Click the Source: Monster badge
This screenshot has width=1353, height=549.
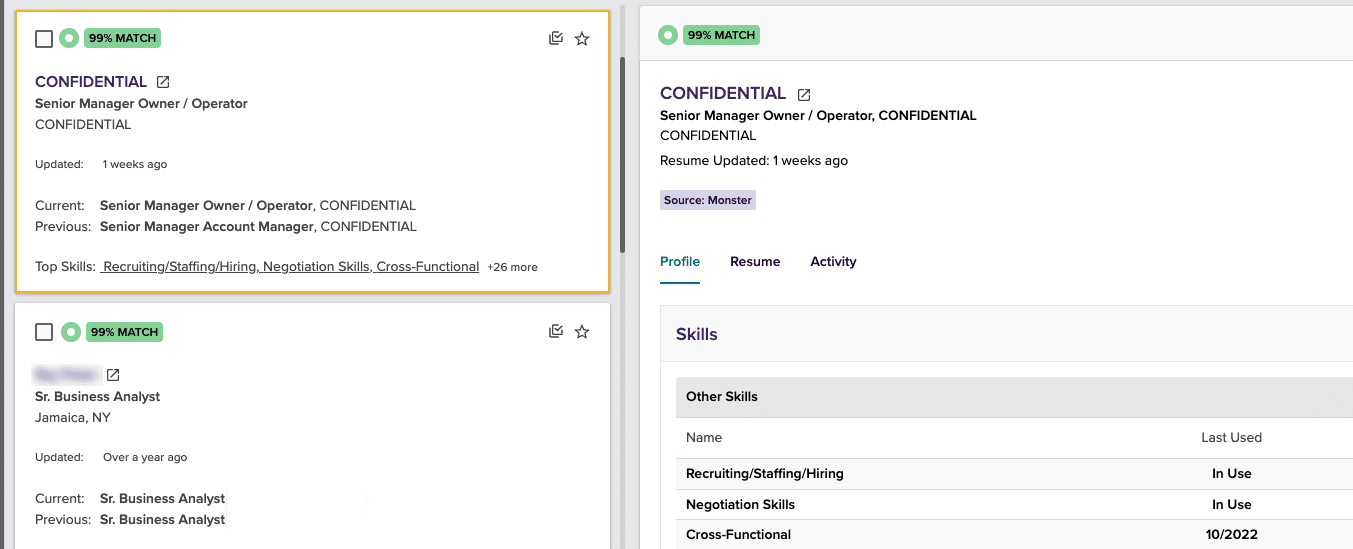[708, 200]
